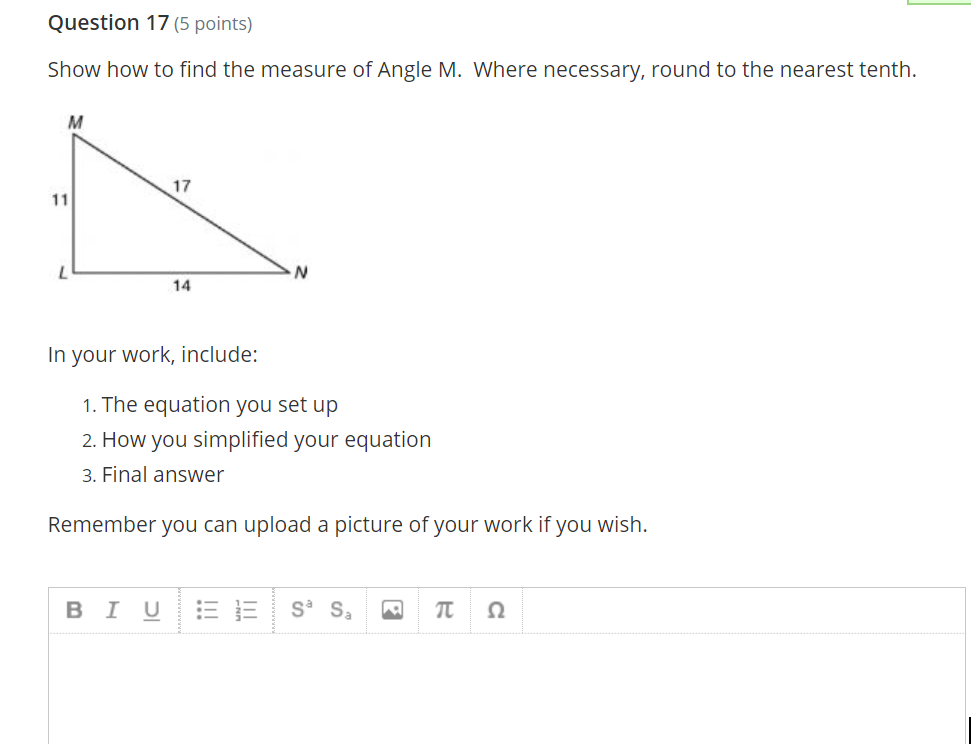Open the insert image tool
The width and height of the screenshot is (971, 744).
[x=393, y=610]
